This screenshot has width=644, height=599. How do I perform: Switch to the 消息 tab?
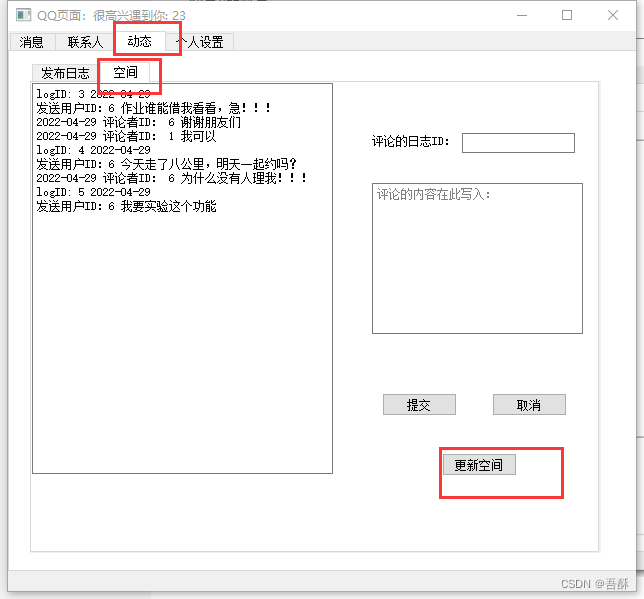pyautogui.click(x=32, y=42)
